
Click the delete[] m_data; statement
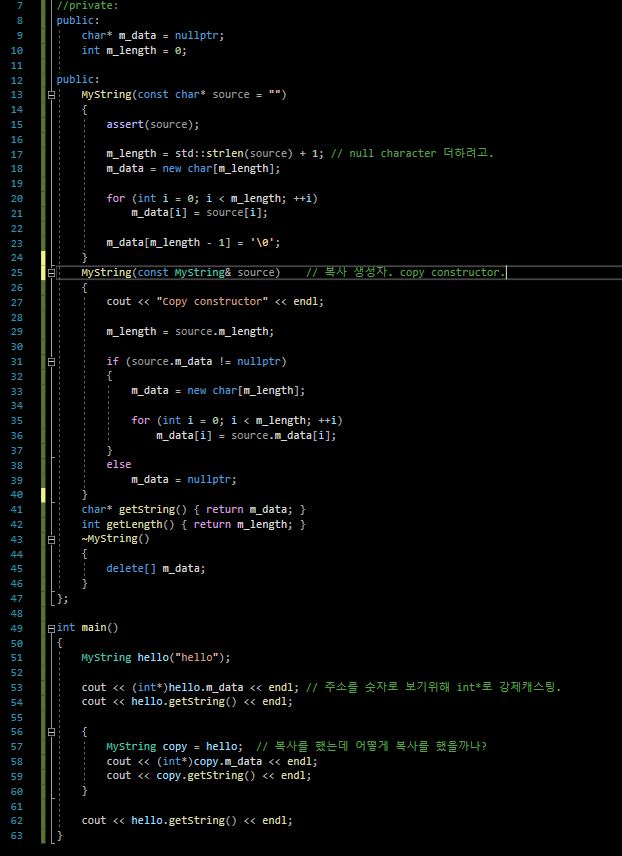tap(156, 569)
